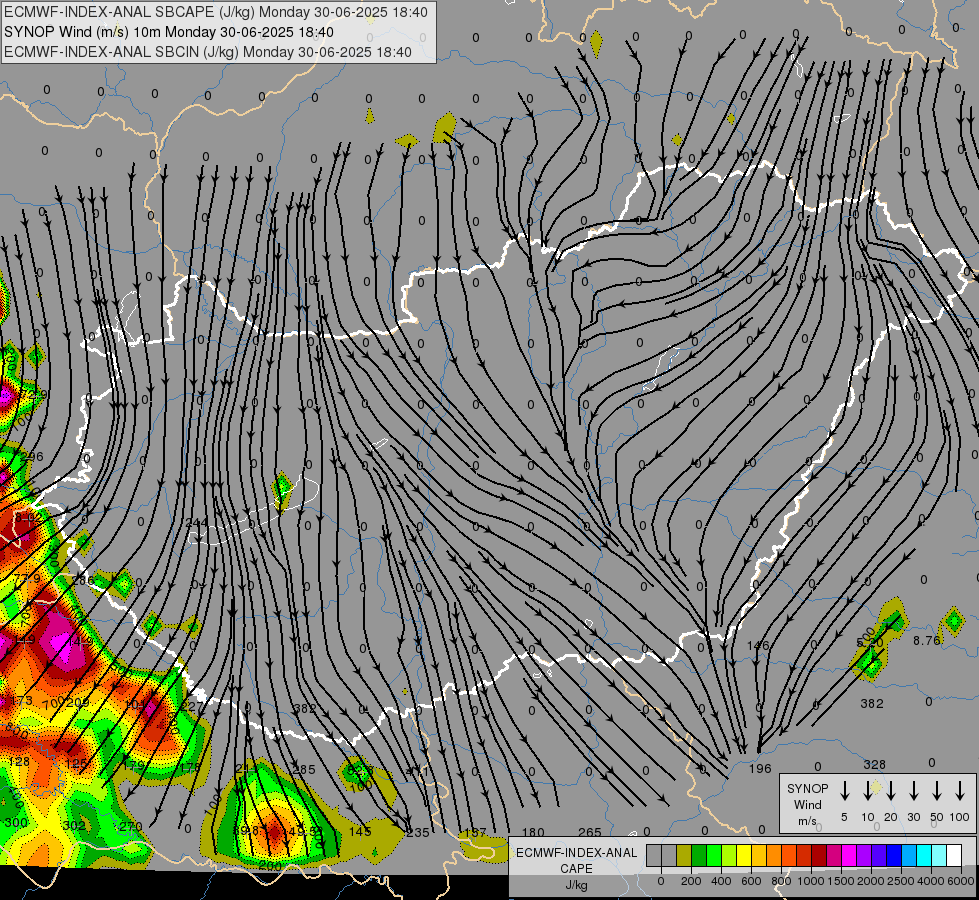979x900 pixels.
Task: Click the 5 m/s wind arrow in the legend
Action: pos(844,791)
